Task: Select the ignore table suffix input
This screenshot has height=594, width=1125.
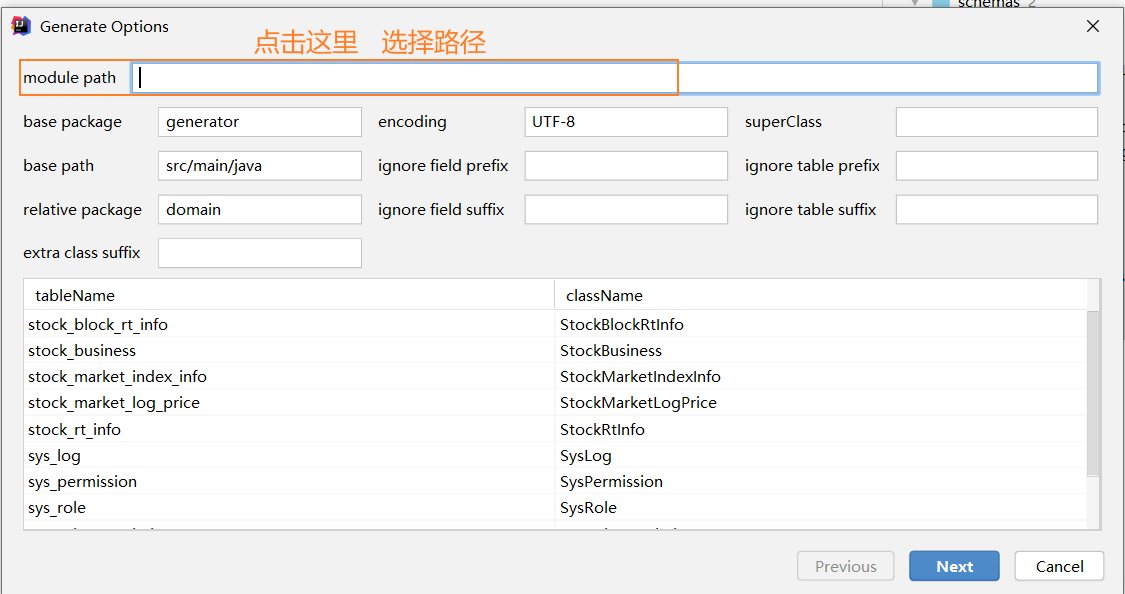Action: [x=997, y=209]
